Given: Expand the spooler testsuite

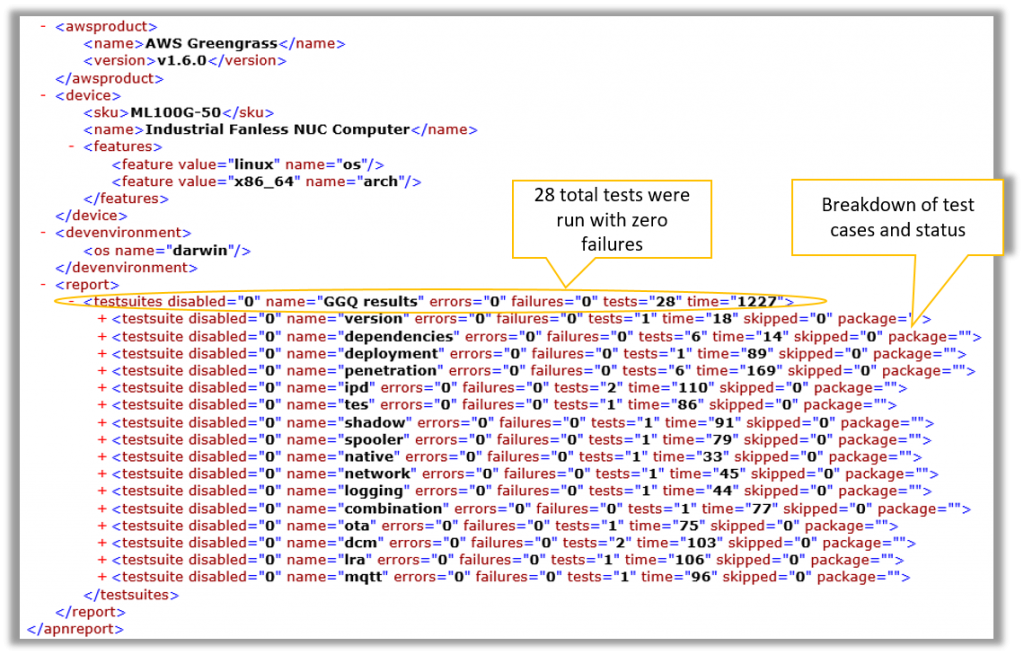Looking at the screenshot, I should tap(102, 440).
